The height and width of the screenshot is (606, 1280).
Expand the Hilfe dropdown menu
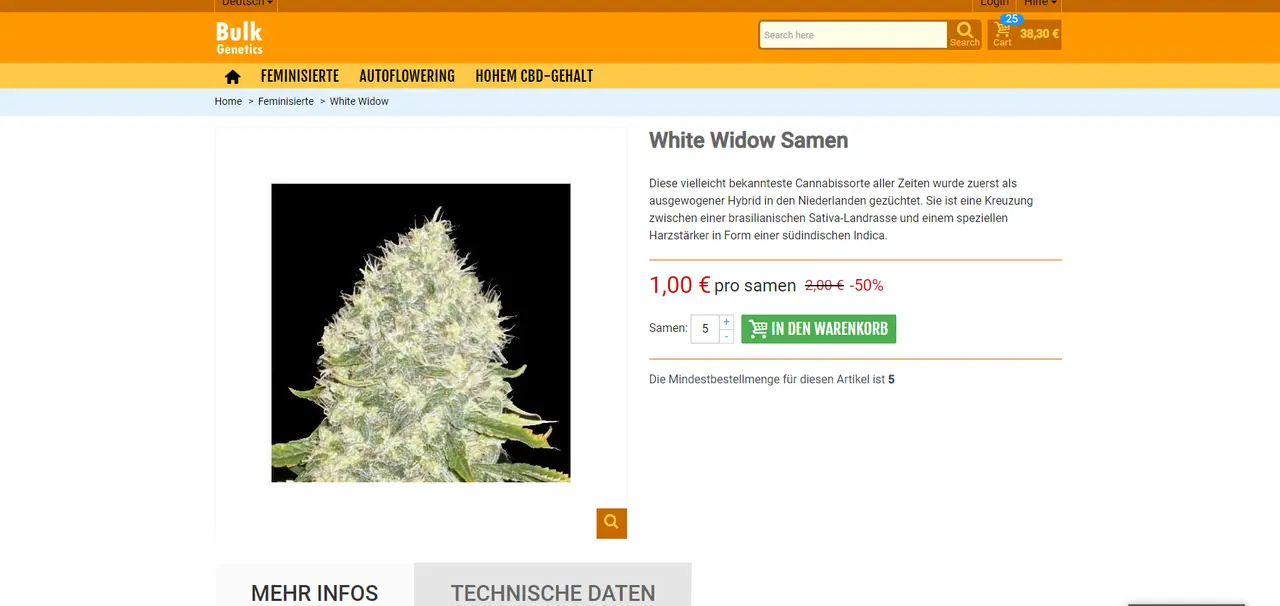point(1040,4)
